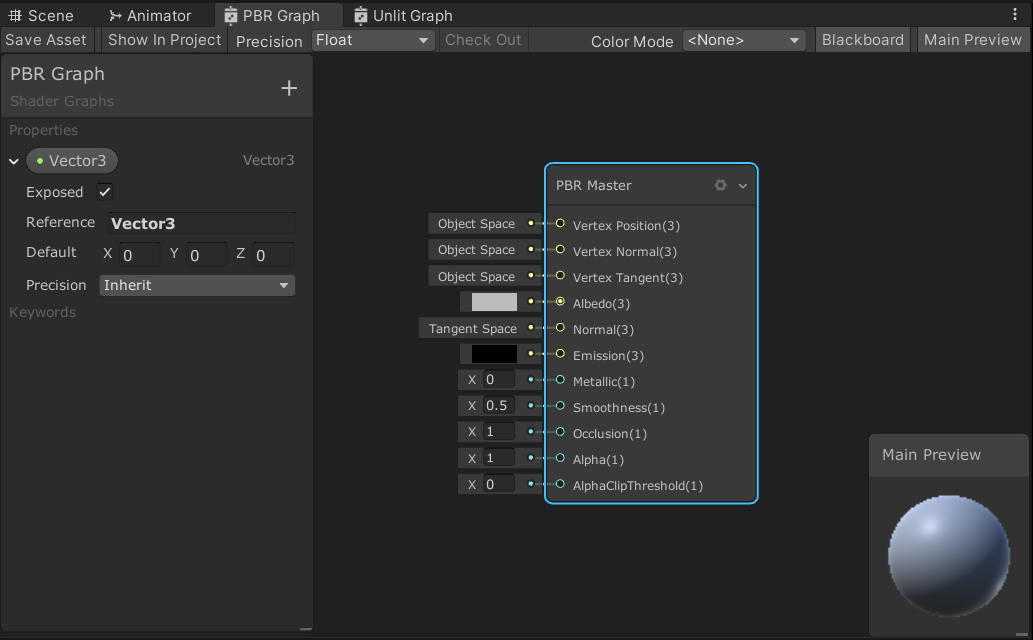Click the Emission black color swatch
This screenshot has height=640, width=1033.
(494, 354)
